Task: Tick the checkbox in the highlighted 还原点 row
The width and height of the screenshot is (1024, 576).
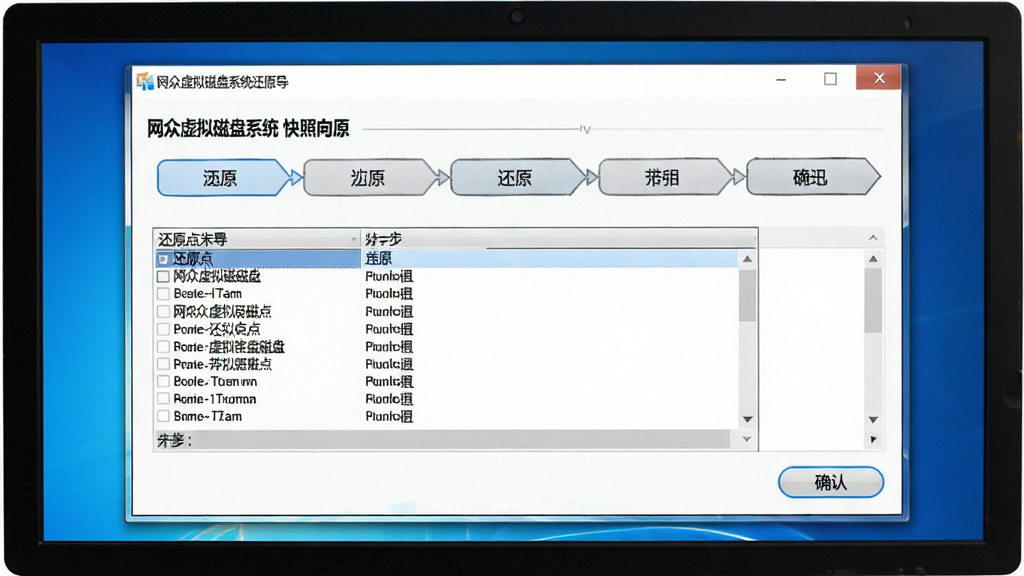Action: point(163,259)
